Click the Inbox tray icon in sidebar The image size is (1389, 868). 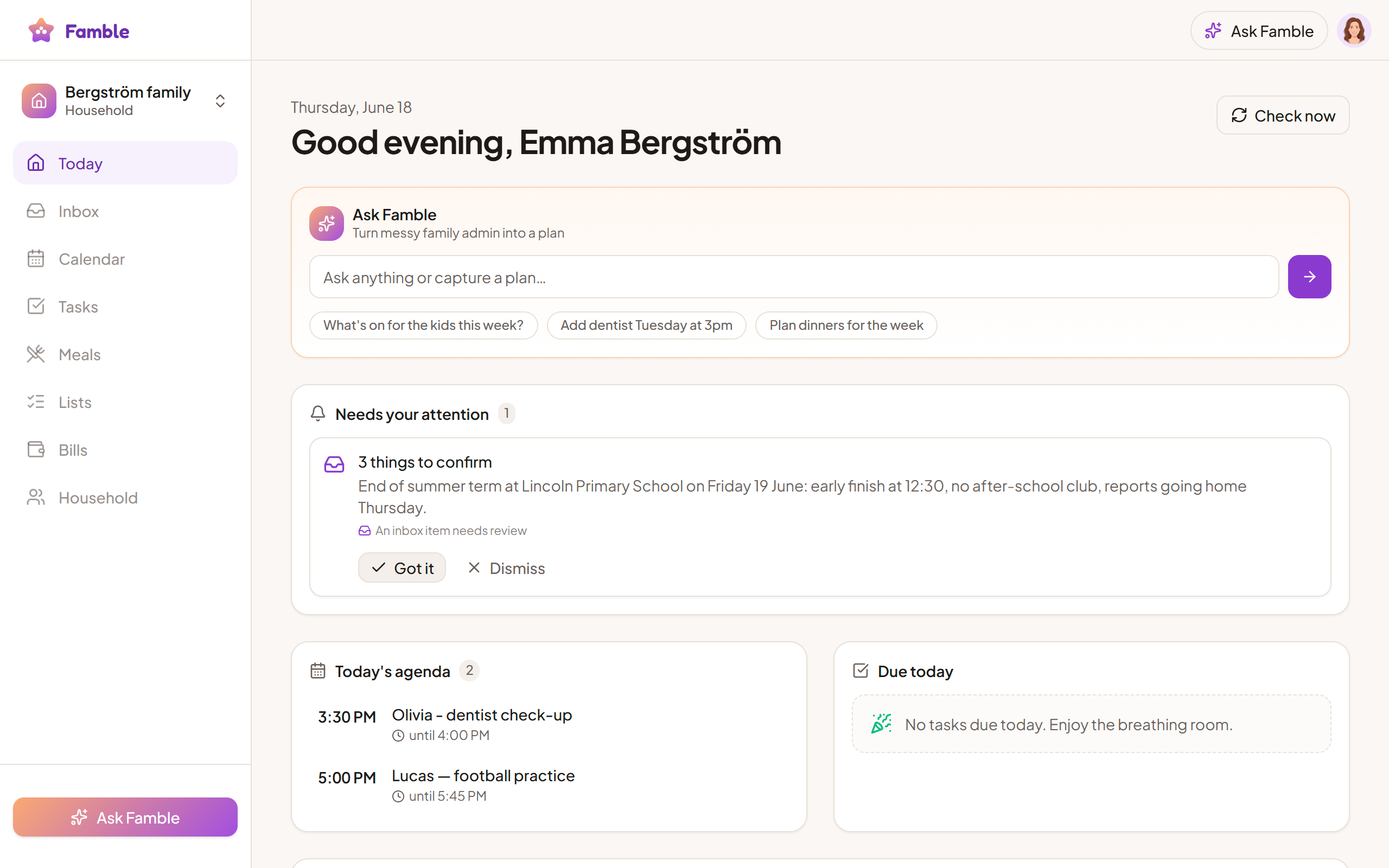36,210
